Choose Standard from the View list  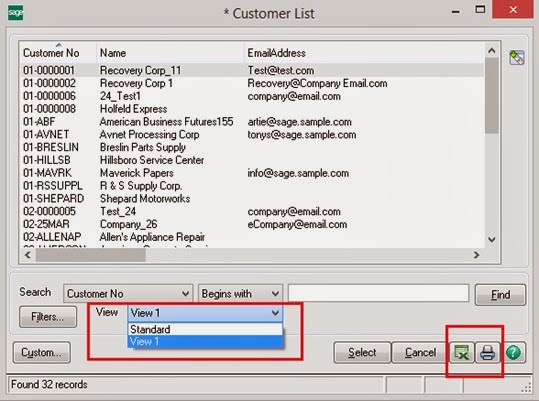click(x=205, y=329)
